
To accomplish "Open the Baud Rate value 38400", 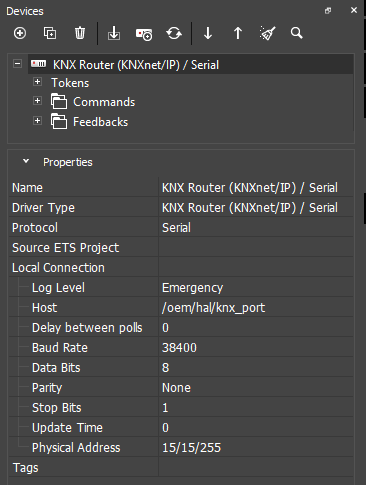I will tap(256, 347).
